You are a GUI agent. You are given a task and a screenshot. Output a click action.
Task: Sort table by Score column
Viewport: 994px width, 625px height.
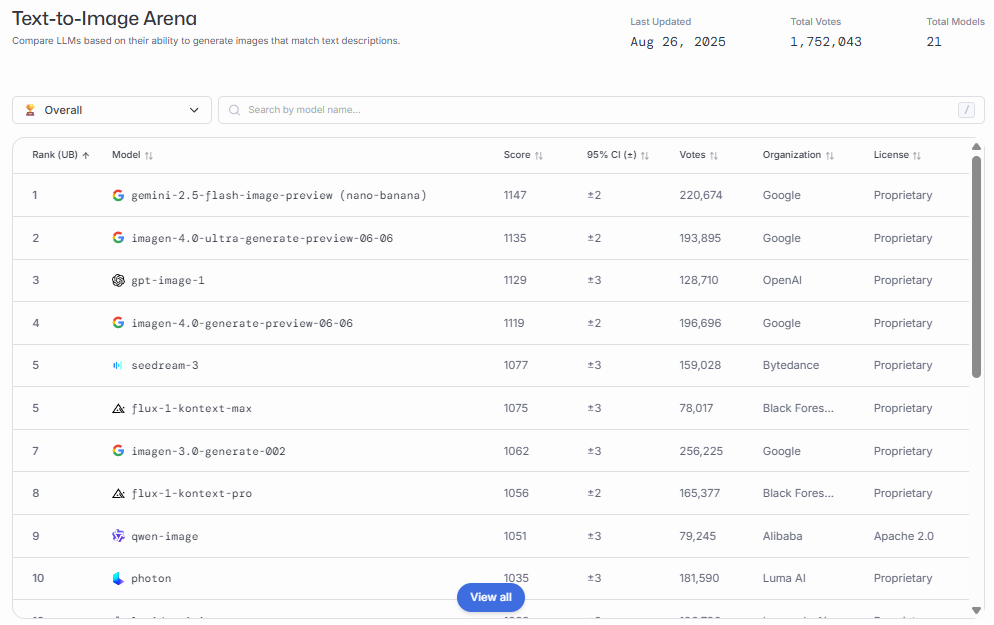[x=523, y=155]
